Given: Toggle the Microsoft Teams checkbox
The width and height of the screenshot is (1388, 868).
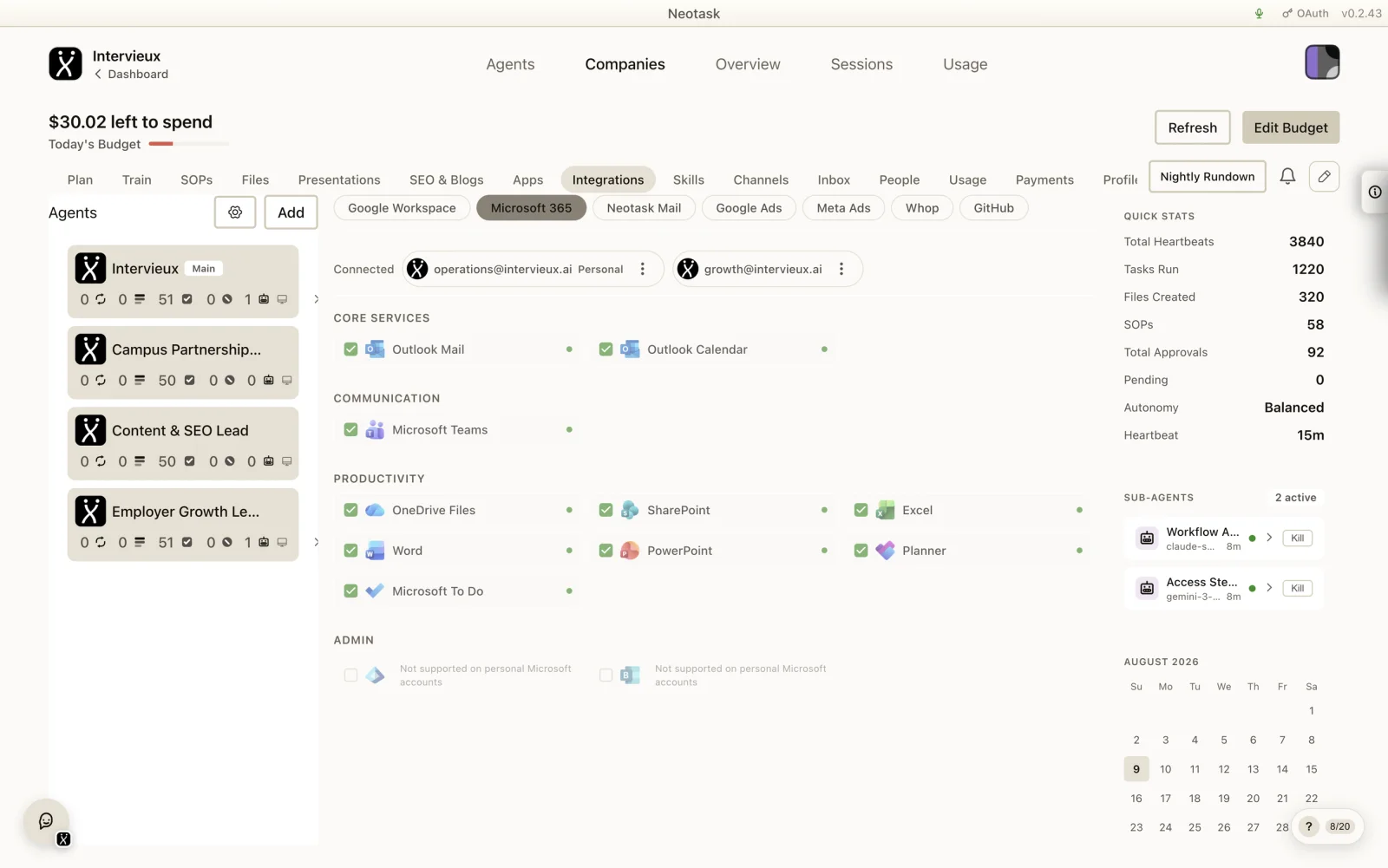Looking at the screenshot, I should tap(350, 430).
